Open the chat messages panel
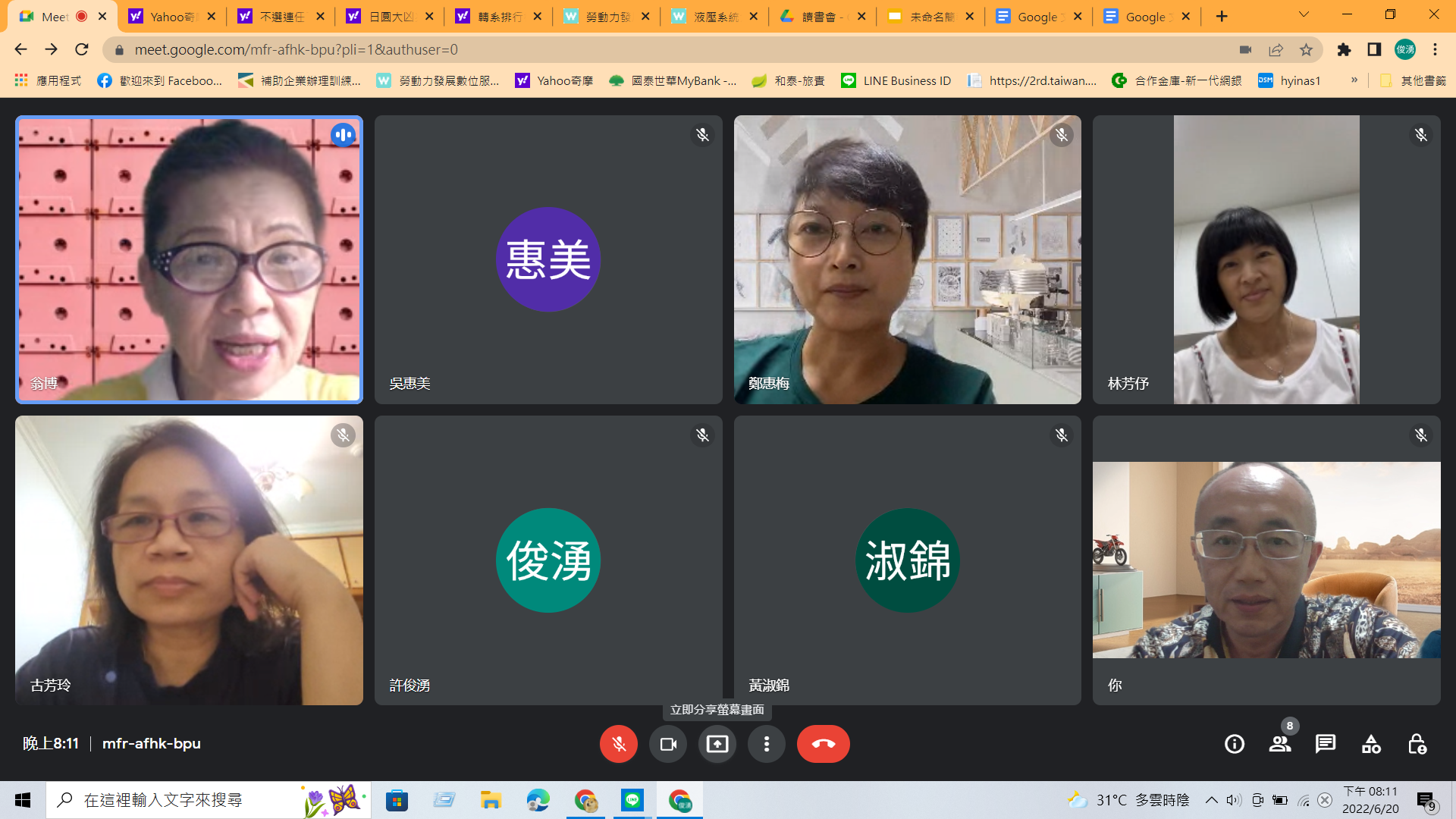The width and height of the screenshot is (1456, 819). (1326, 744)
